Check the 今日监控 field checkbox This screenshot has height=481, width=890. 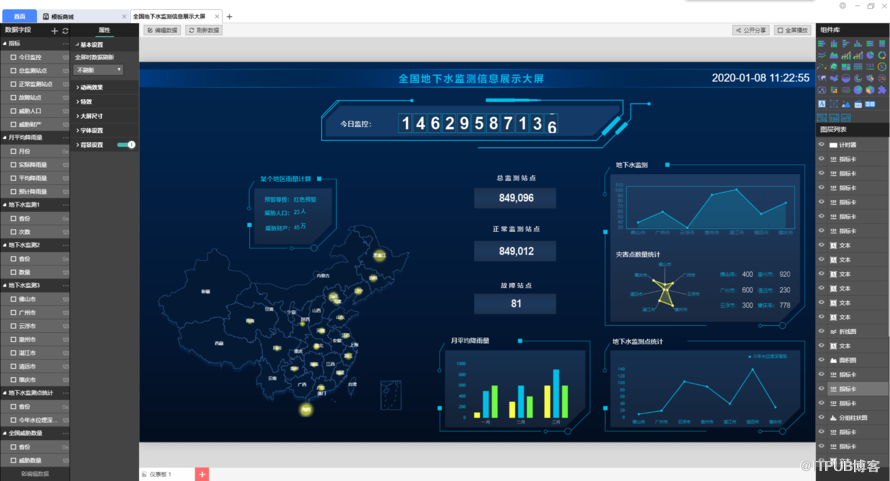tap(11, 57)
